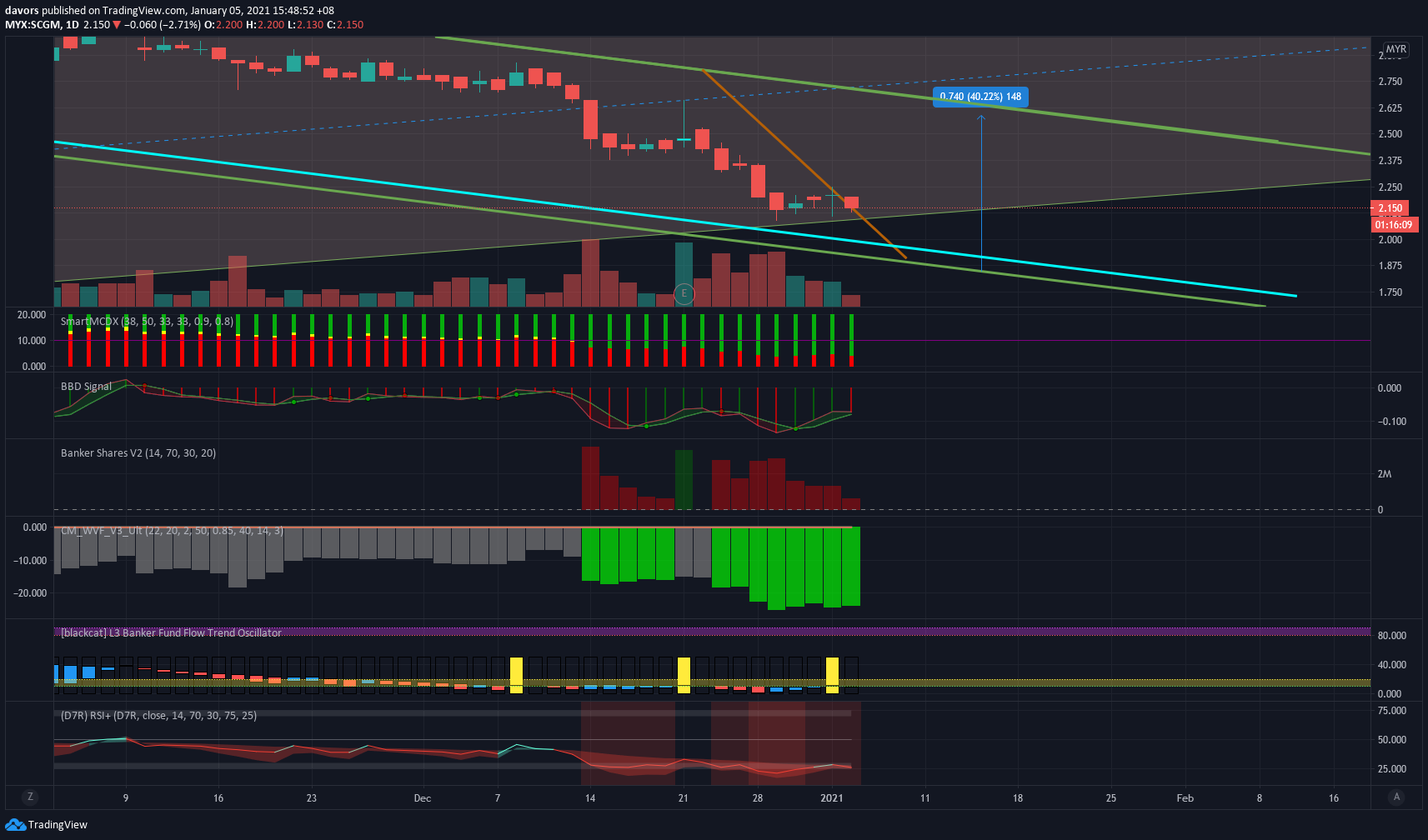Click the 25.000 label on RSI axis

click(1392, 769)
